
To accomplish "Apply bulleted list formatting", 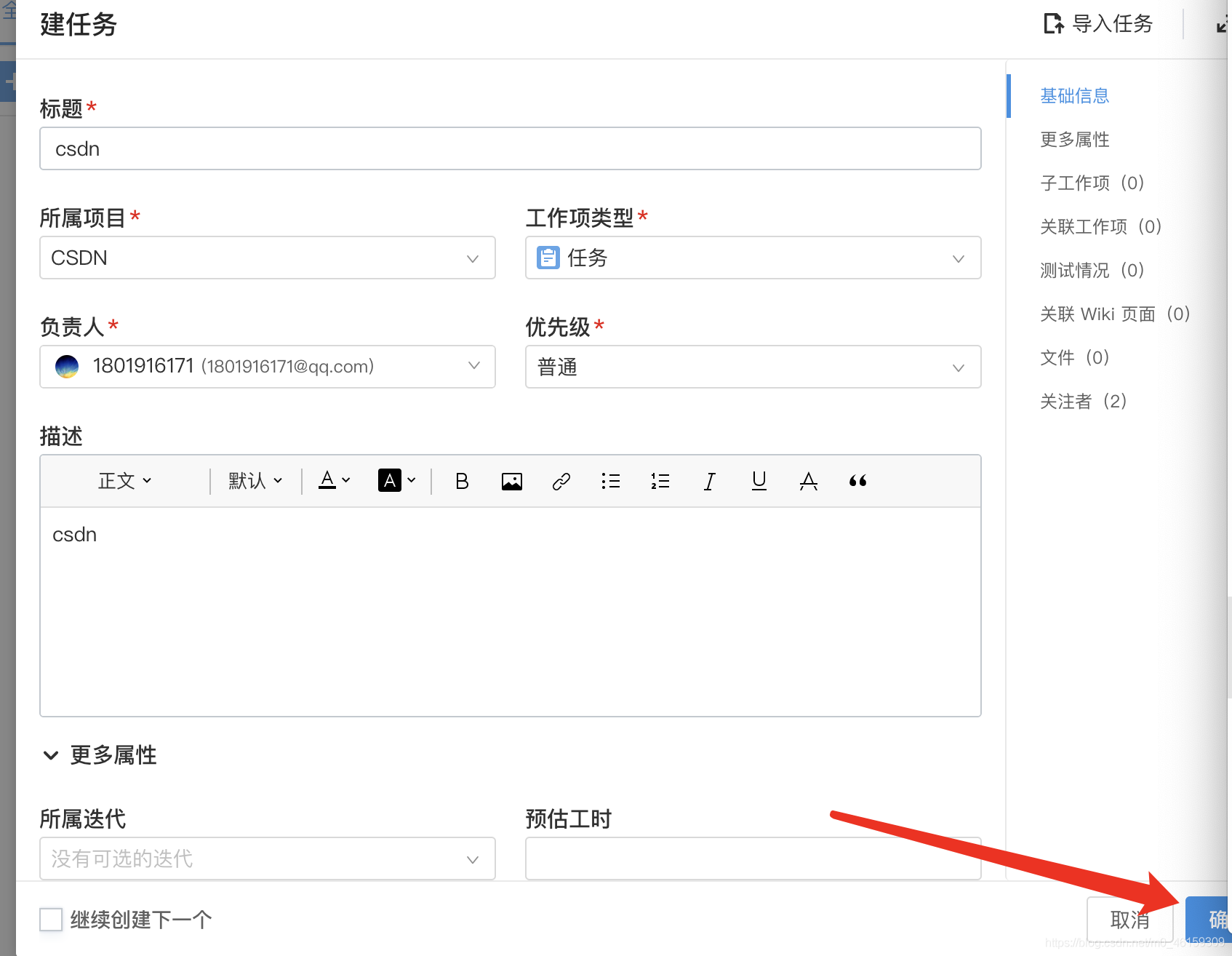I will coord(611,481).
